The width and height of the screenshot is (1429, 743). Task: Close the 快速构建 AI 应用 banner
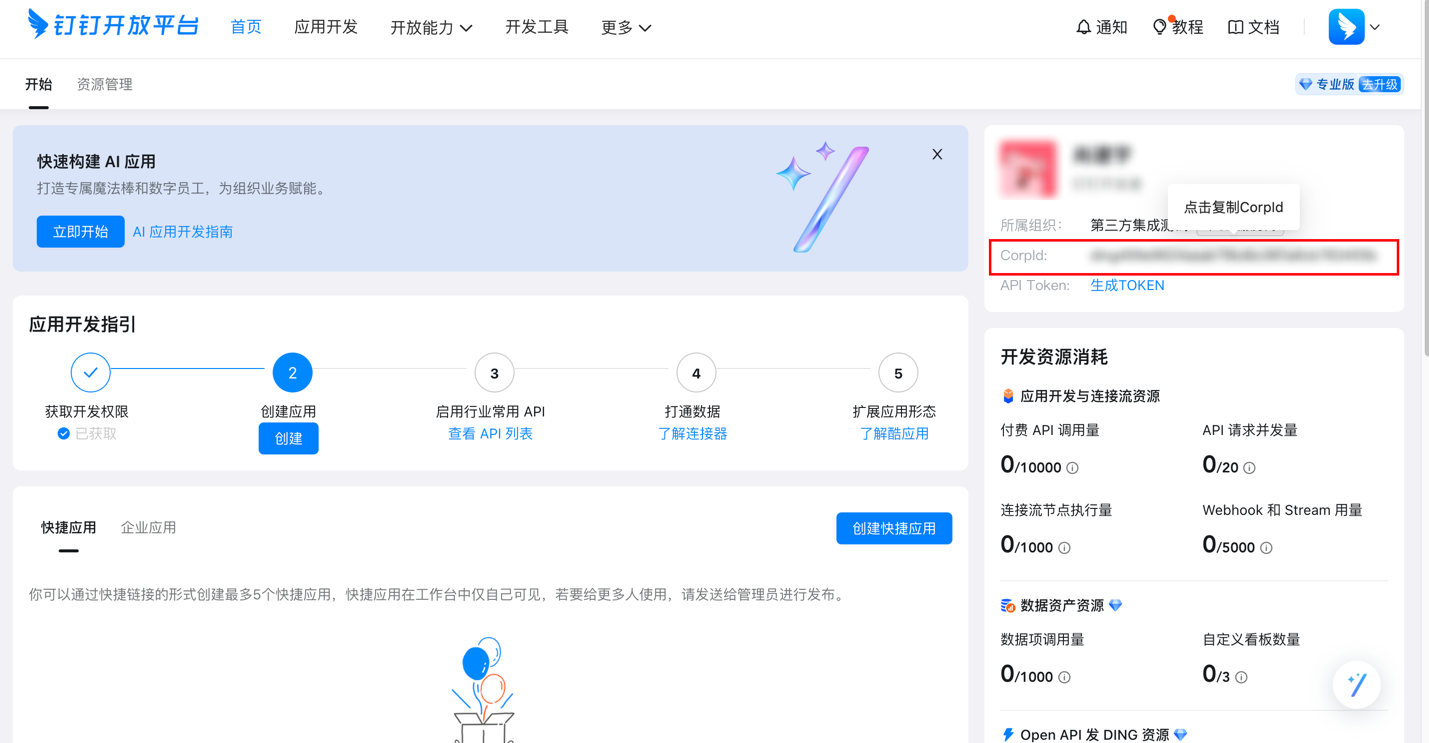point(937,154)
